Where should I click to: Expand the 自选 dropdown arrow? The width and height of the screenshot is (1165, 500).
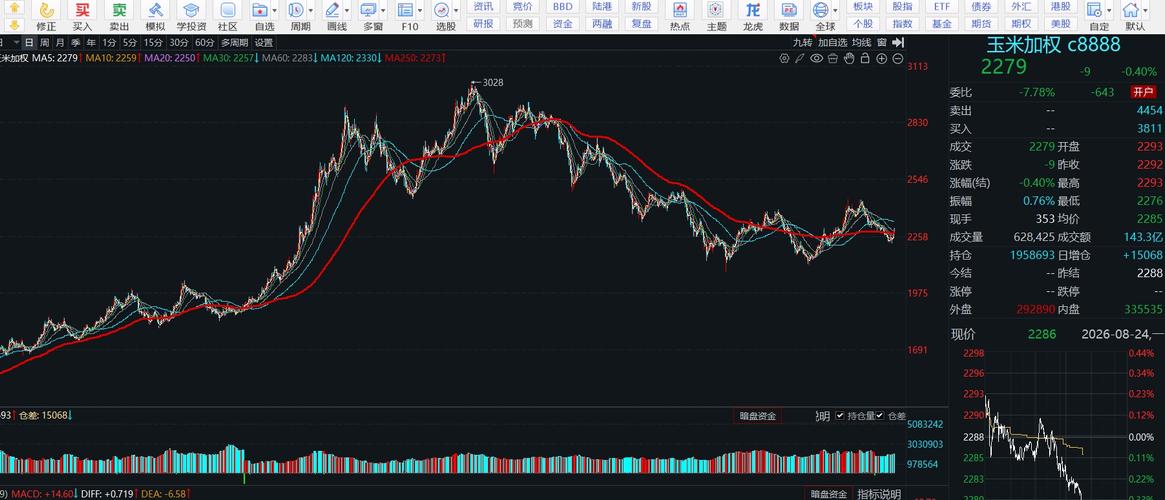tap(275, 11)
